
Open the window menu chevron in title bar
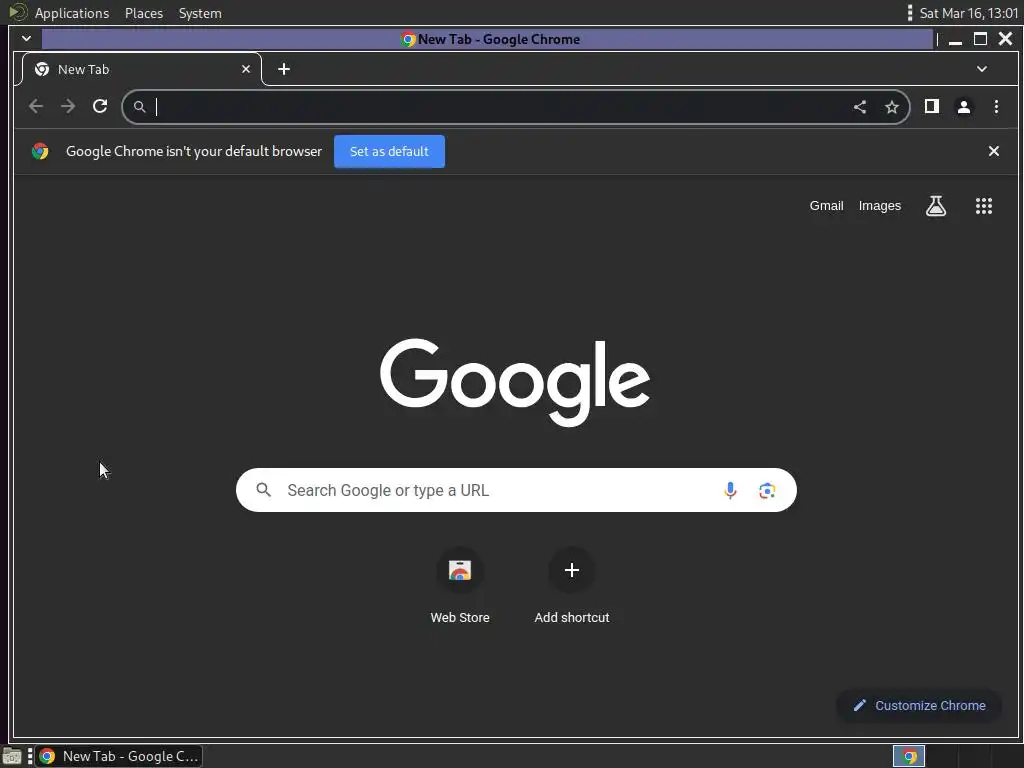pyautogui.click(x=26, y=39)
